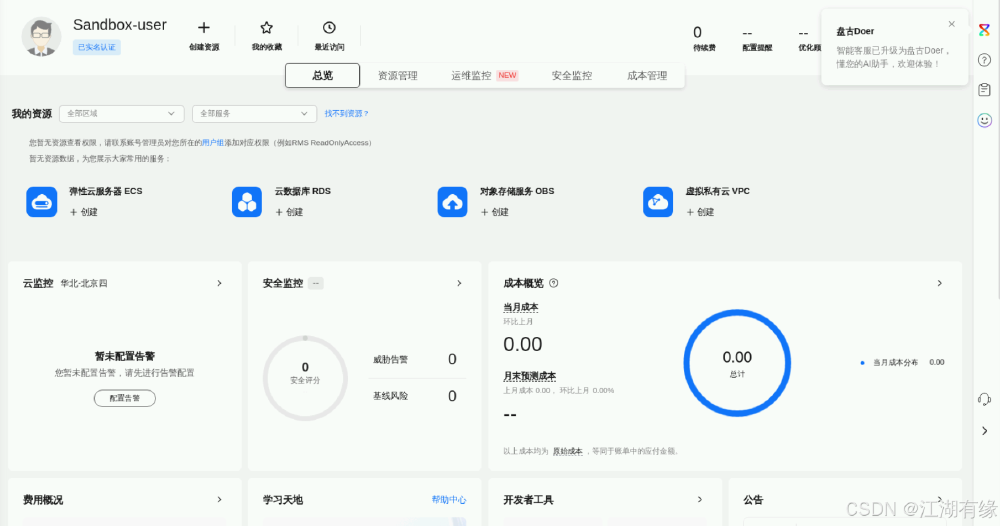Expand the 云监控 card arrow

pyautogui.click(x=219, y=283)
